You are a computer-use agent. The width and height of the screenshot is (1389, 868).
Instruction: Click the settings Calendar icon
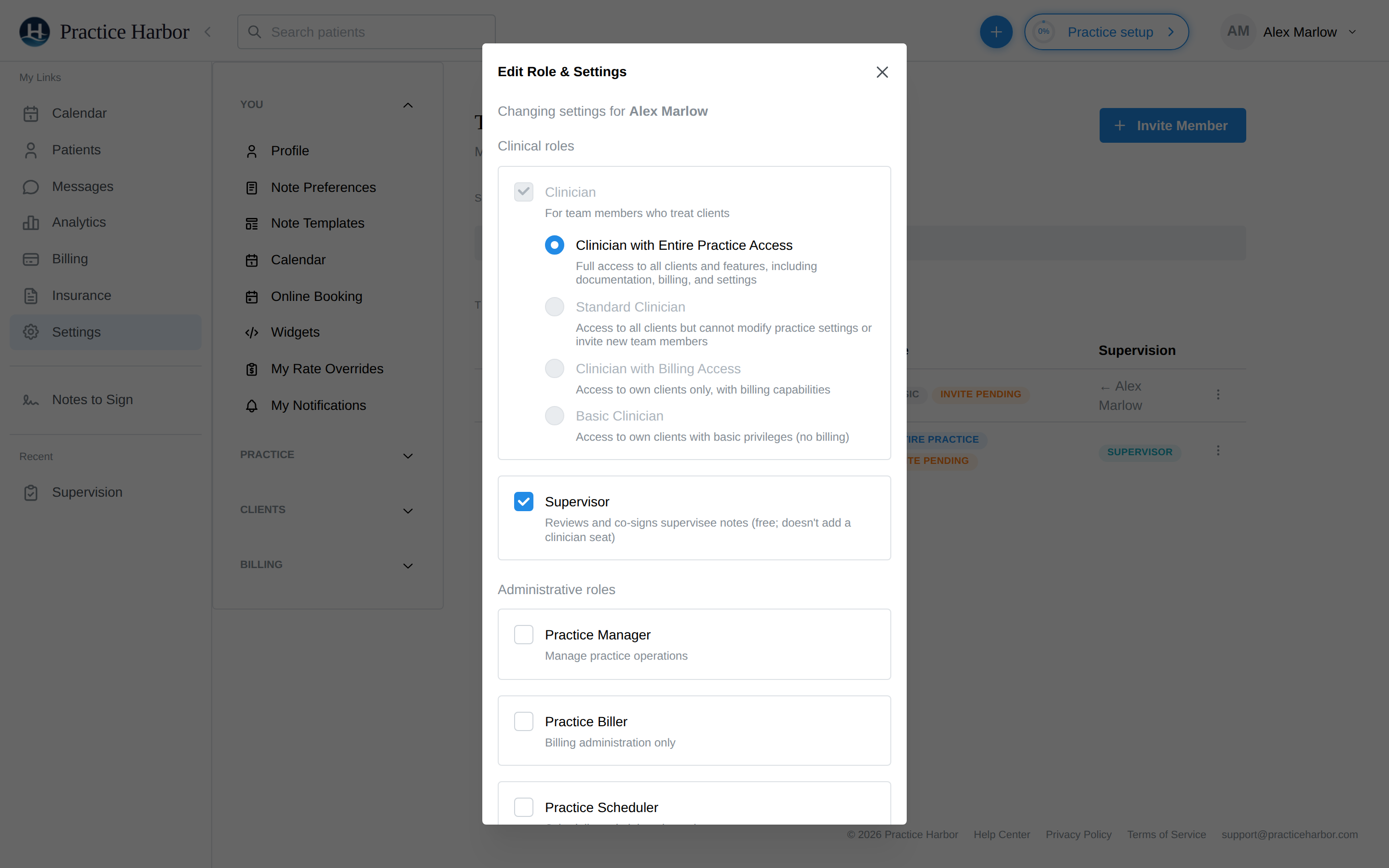(251, 260)
